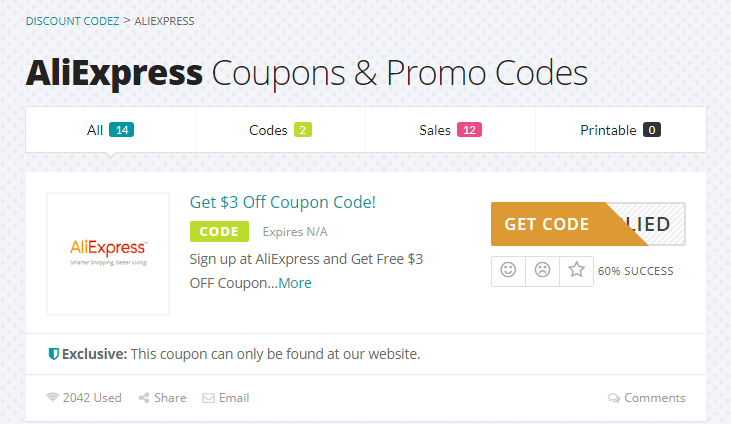Click the AliExpress logo thumbnail
The height and width of the screenshot is (424, 731).
[108, 254]
